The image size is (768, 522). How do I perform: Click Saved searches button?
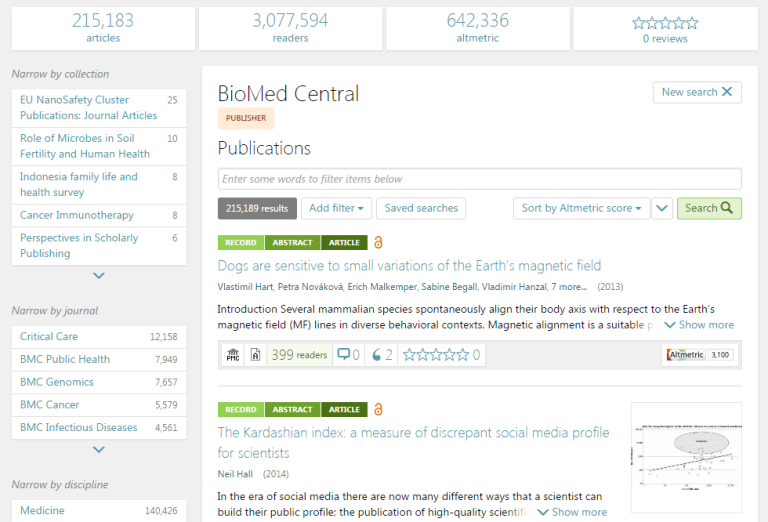[421, 208]
